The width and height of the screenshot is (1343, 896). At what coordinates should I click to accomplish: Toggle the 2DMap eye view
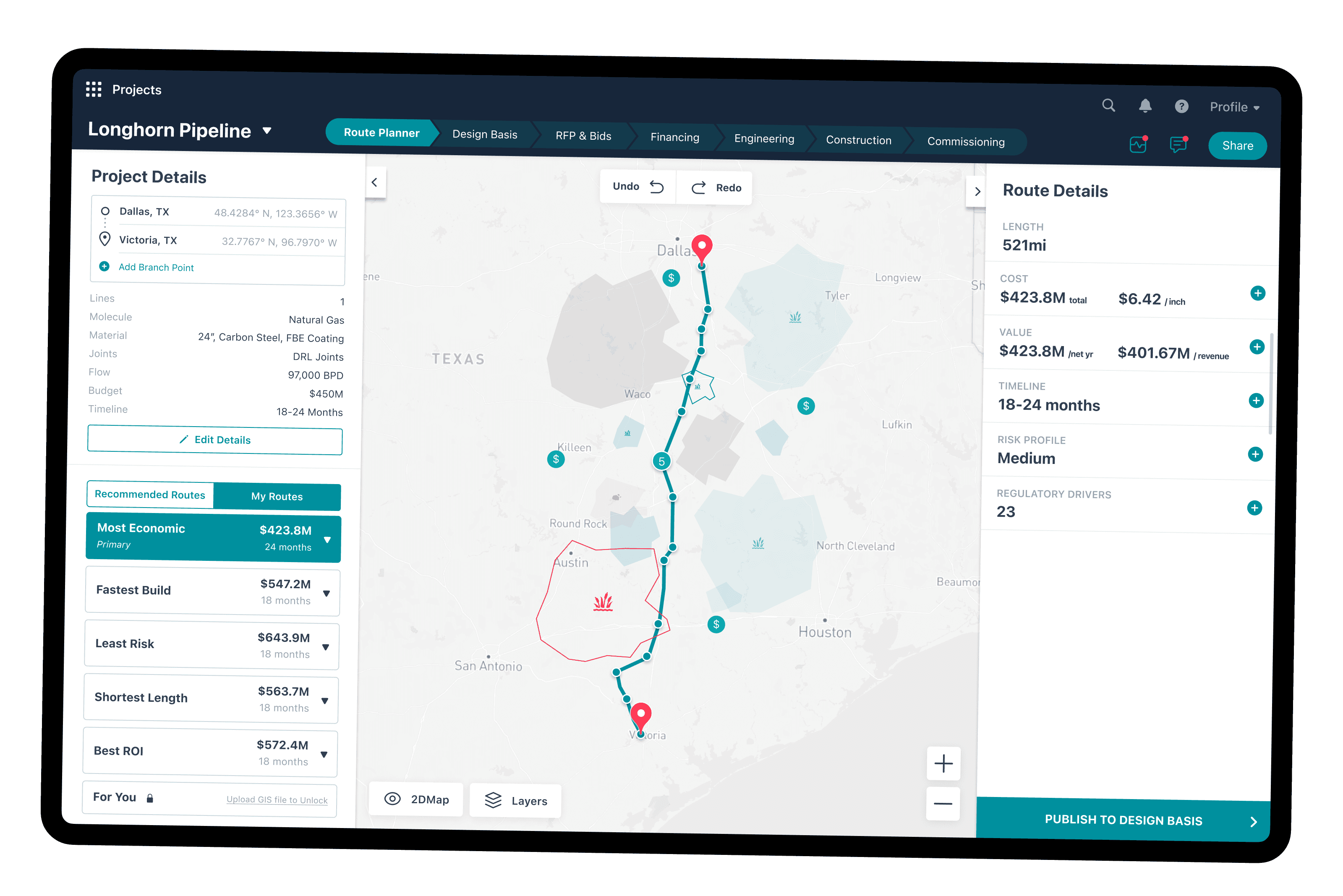[x=416, y=799]
